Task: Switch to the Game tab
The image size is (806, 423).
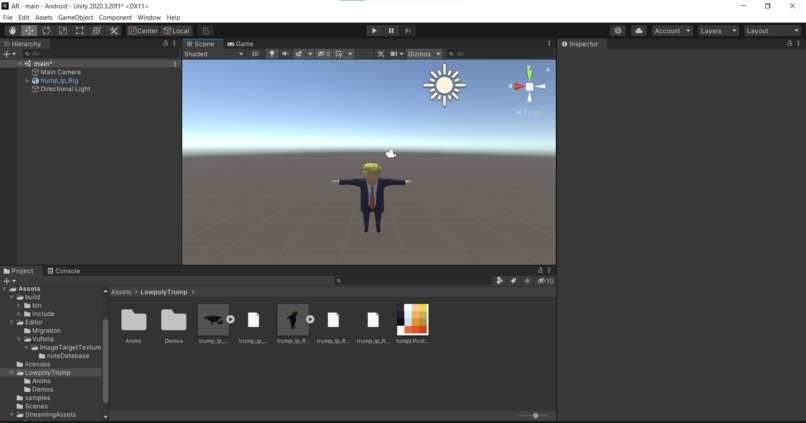Action: pyautogui.click(x=240, y=44)
